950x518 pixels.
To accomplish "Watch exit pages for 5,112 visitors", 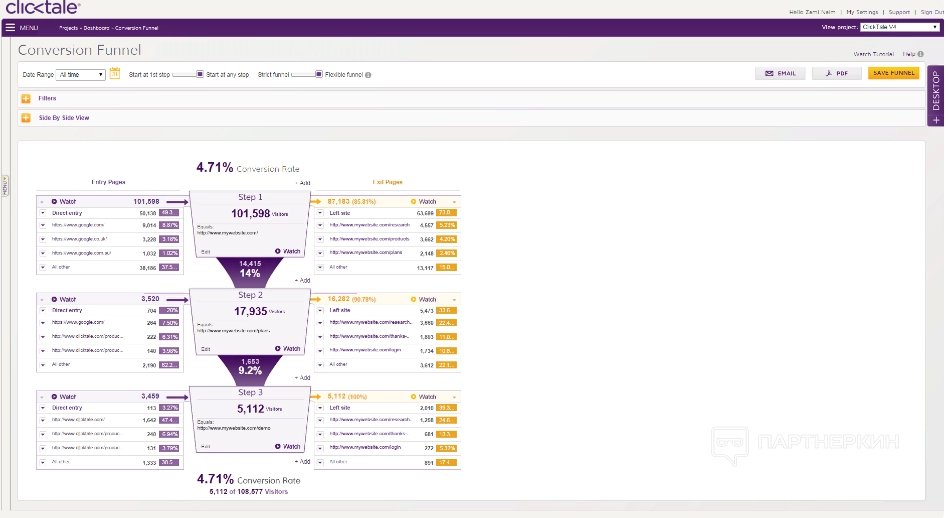I will pyautogui.click(x=424, y=397).
